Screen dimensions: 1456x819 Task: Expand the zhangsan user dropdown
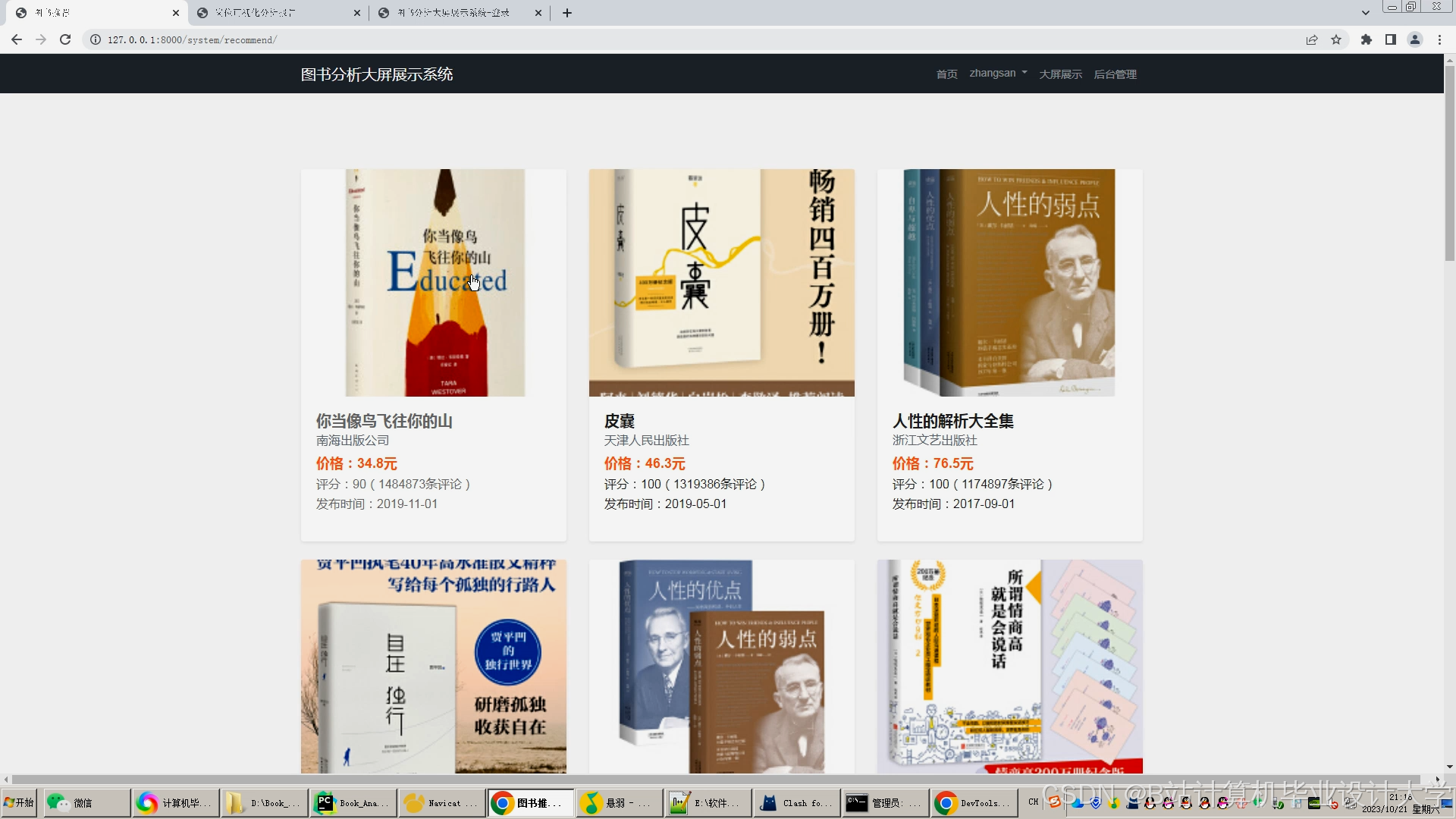998,74
